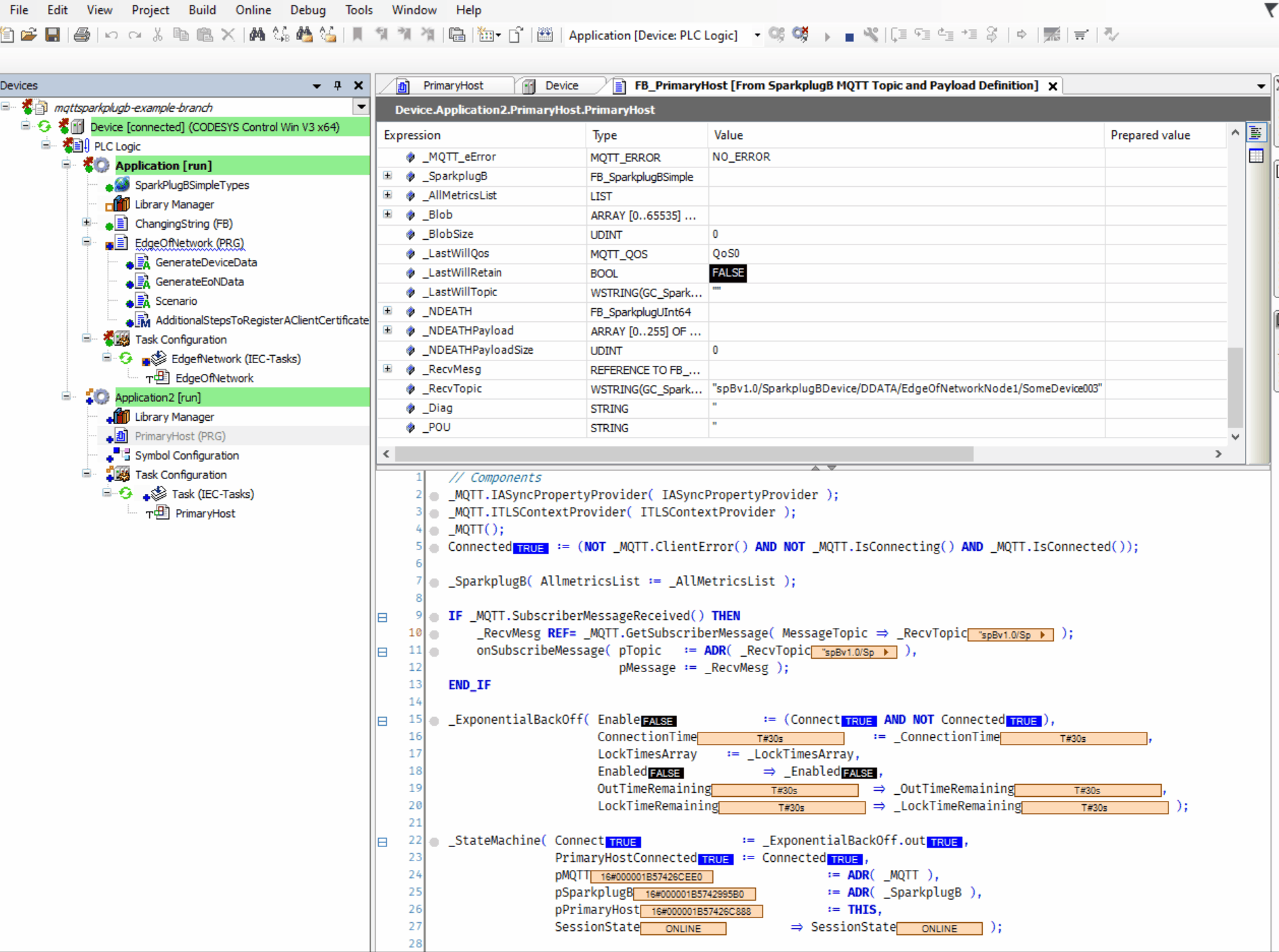Toggle auto-hide pin on Devices panel
This screenshot has width=1279, height=952.
[338, 85]
